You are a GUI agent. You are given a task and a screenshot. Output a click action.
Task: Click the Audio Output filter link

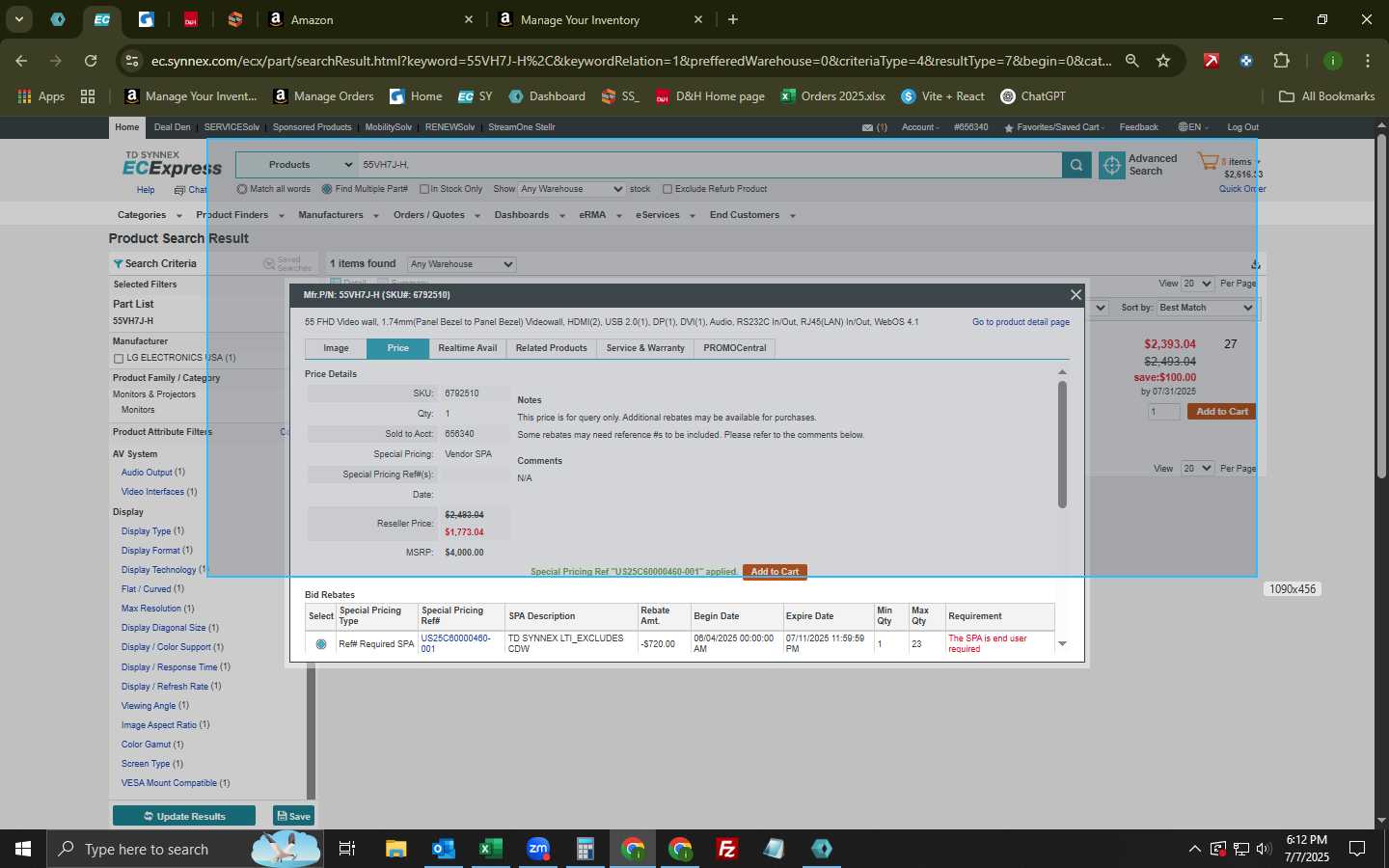pyautogui.click(x=147, y=473)
